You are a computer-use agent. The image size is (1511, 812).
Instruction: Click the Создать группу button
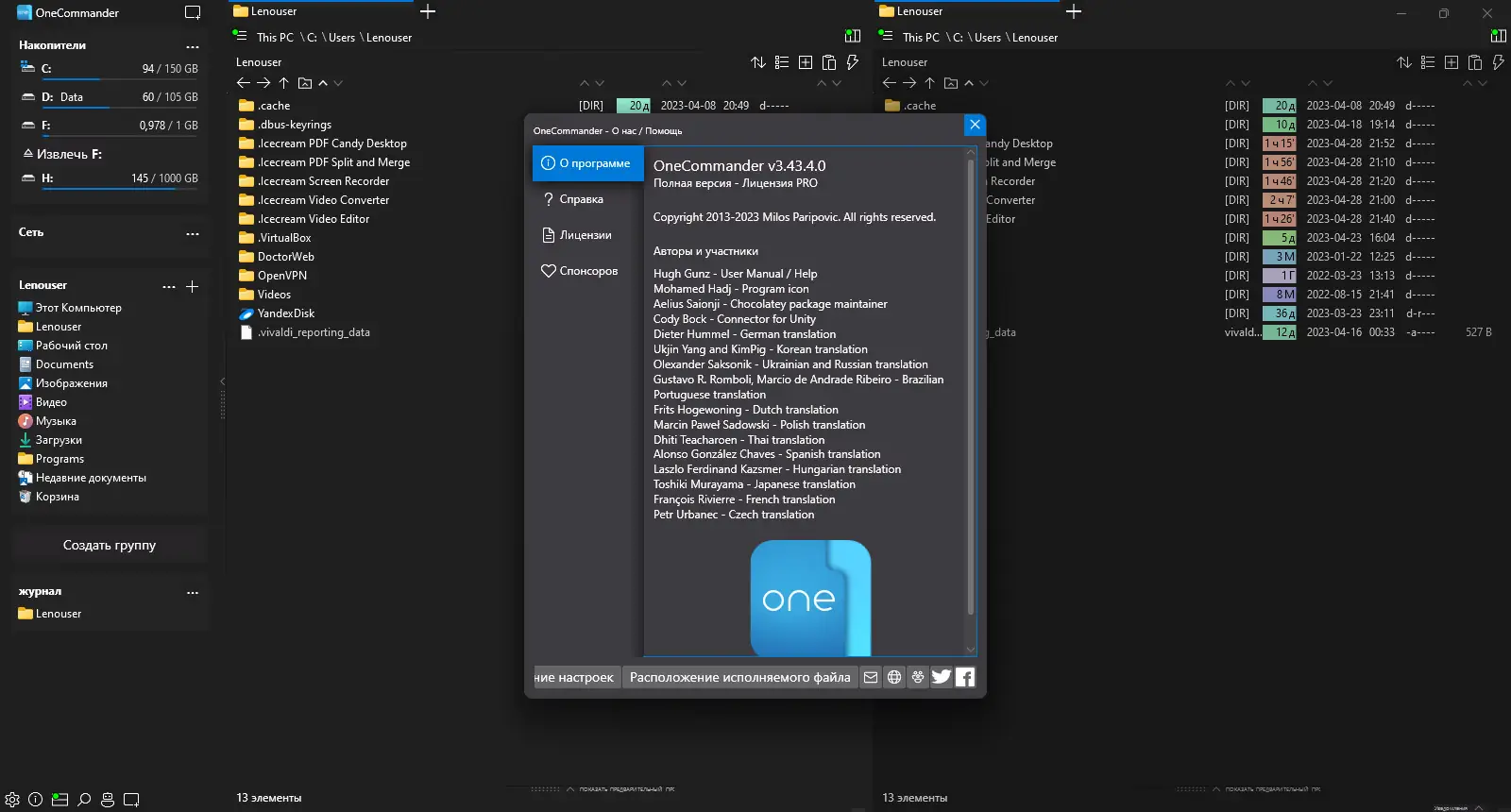coord(110,545)
